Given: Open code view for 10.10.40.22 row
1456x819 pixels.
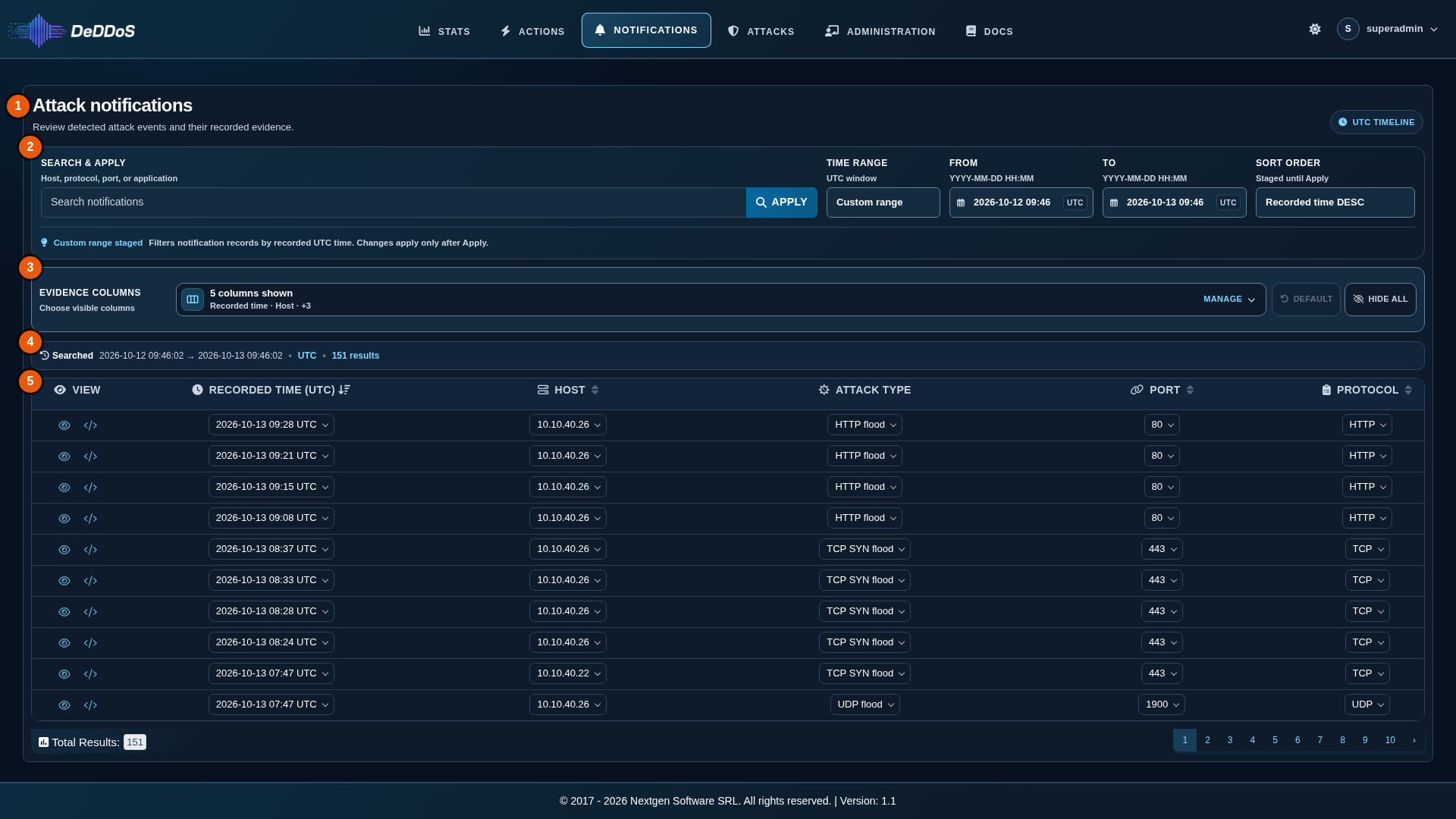Looking at the screenshot, I should click(x=90, y=674).
